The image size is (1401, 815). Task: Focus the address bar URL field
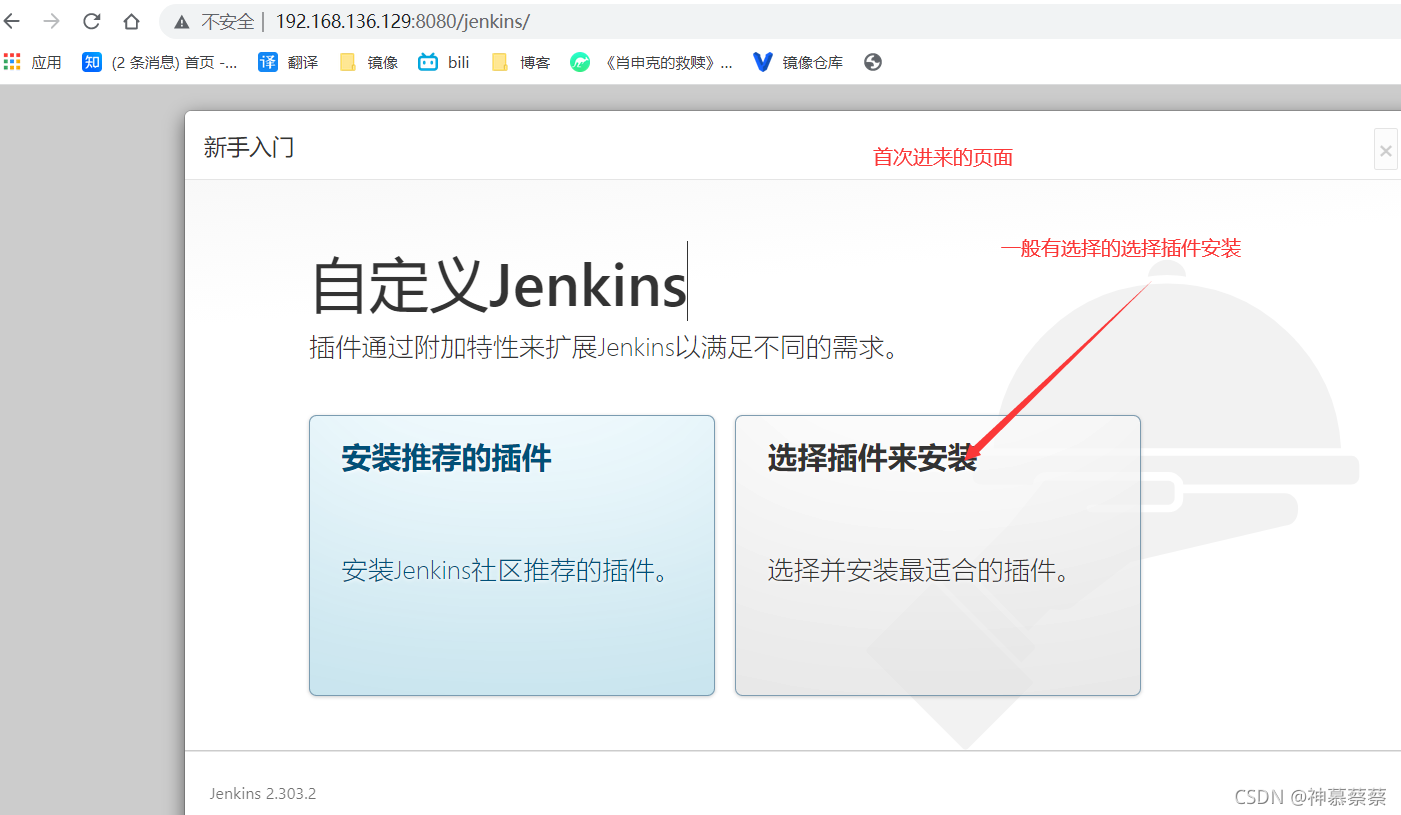780,21
